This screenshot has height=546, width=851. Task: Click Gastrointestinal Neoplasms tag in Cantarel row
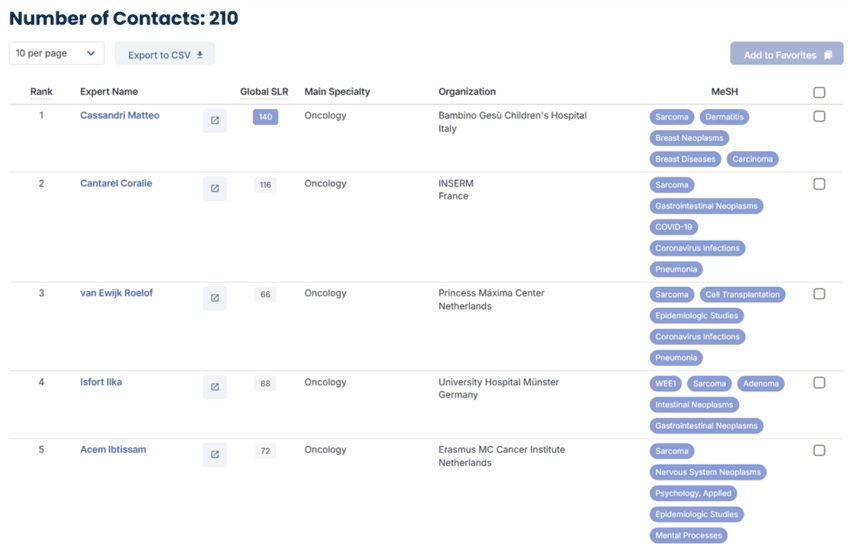[x=706, y=206]
